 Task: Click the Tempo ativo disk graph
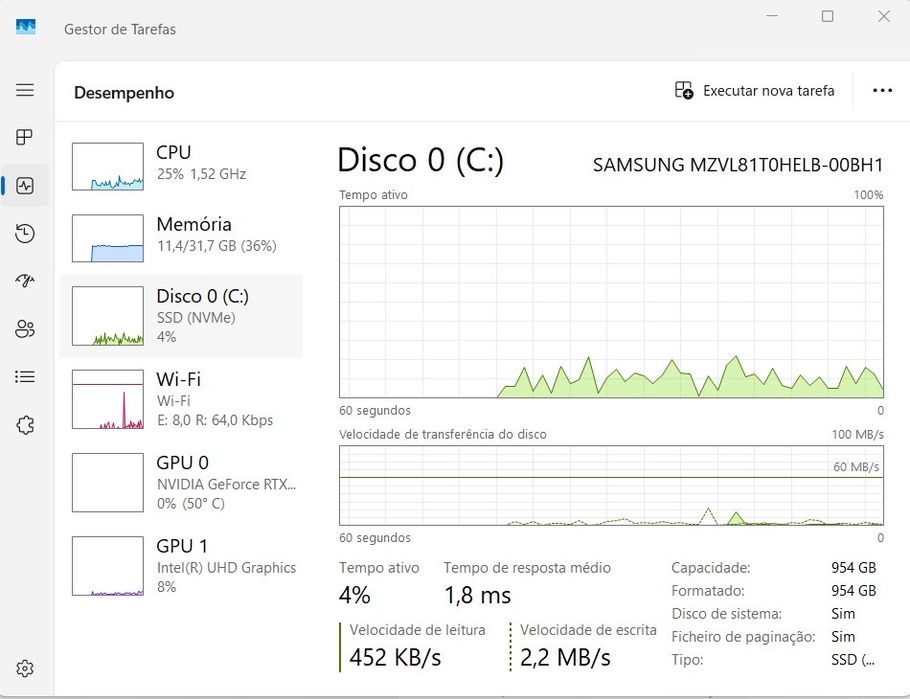[x=611, y=302]
